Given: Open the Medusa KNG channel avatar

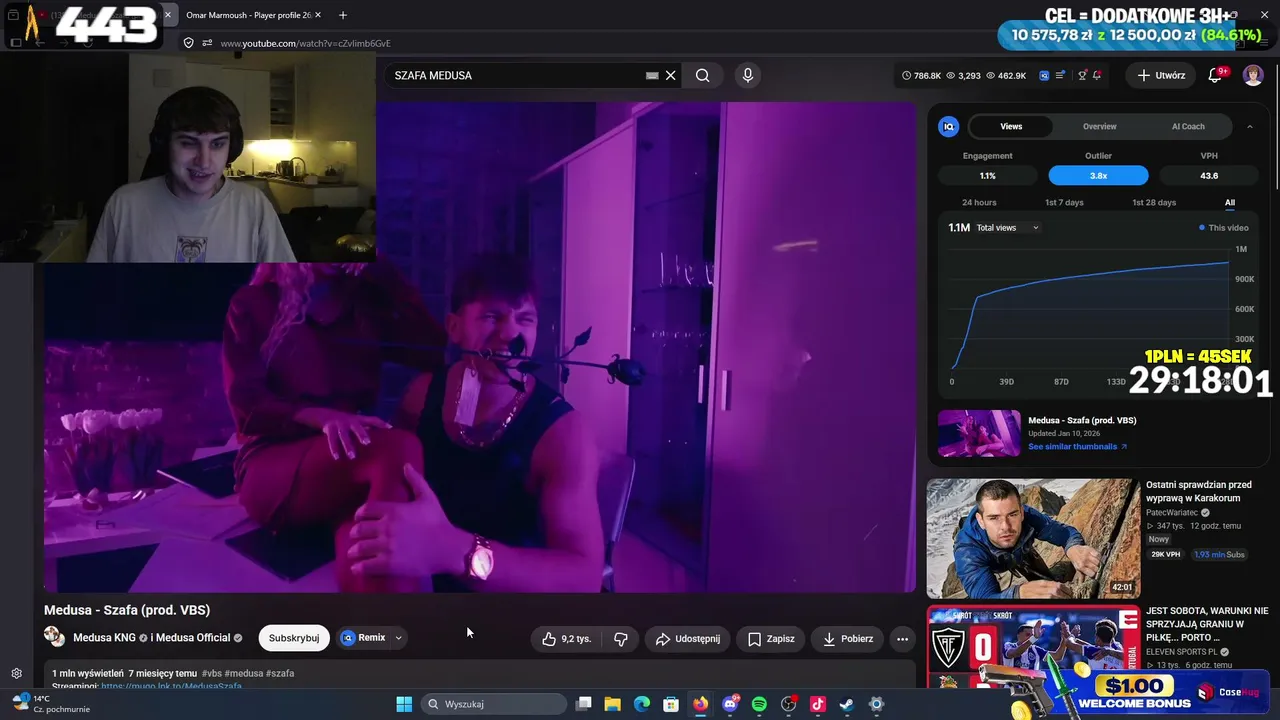Looking at the screenshot, I should pyautogui.click(x=55, y=637).
